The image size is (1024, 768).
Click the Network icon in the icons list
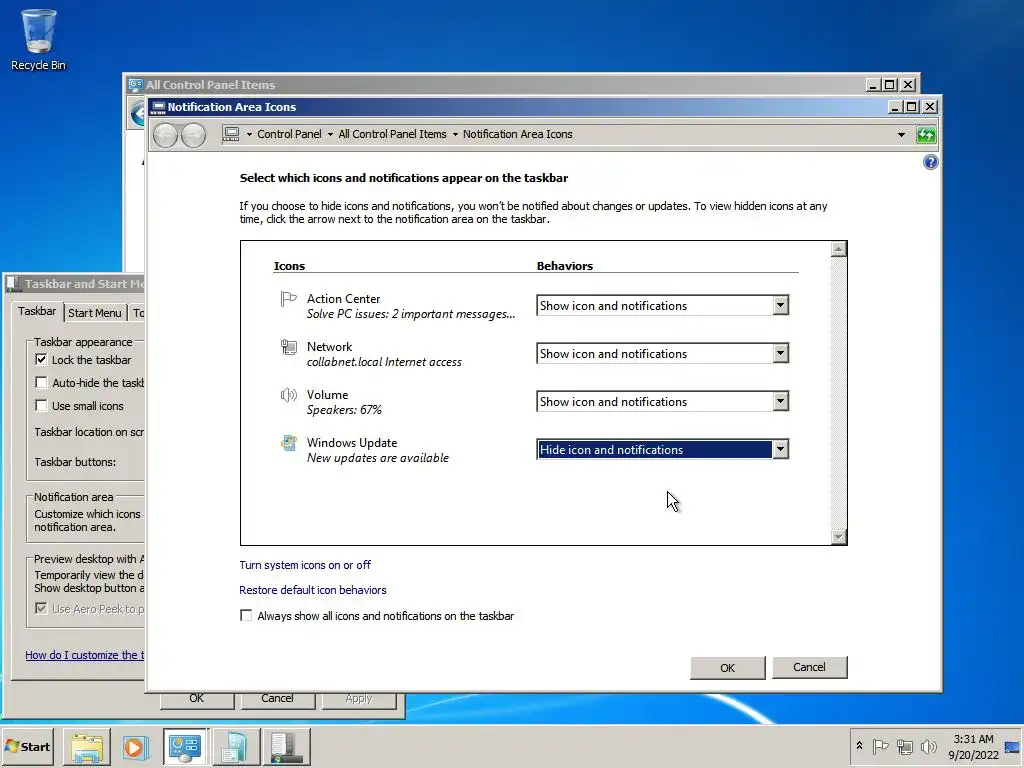point(288,347)
